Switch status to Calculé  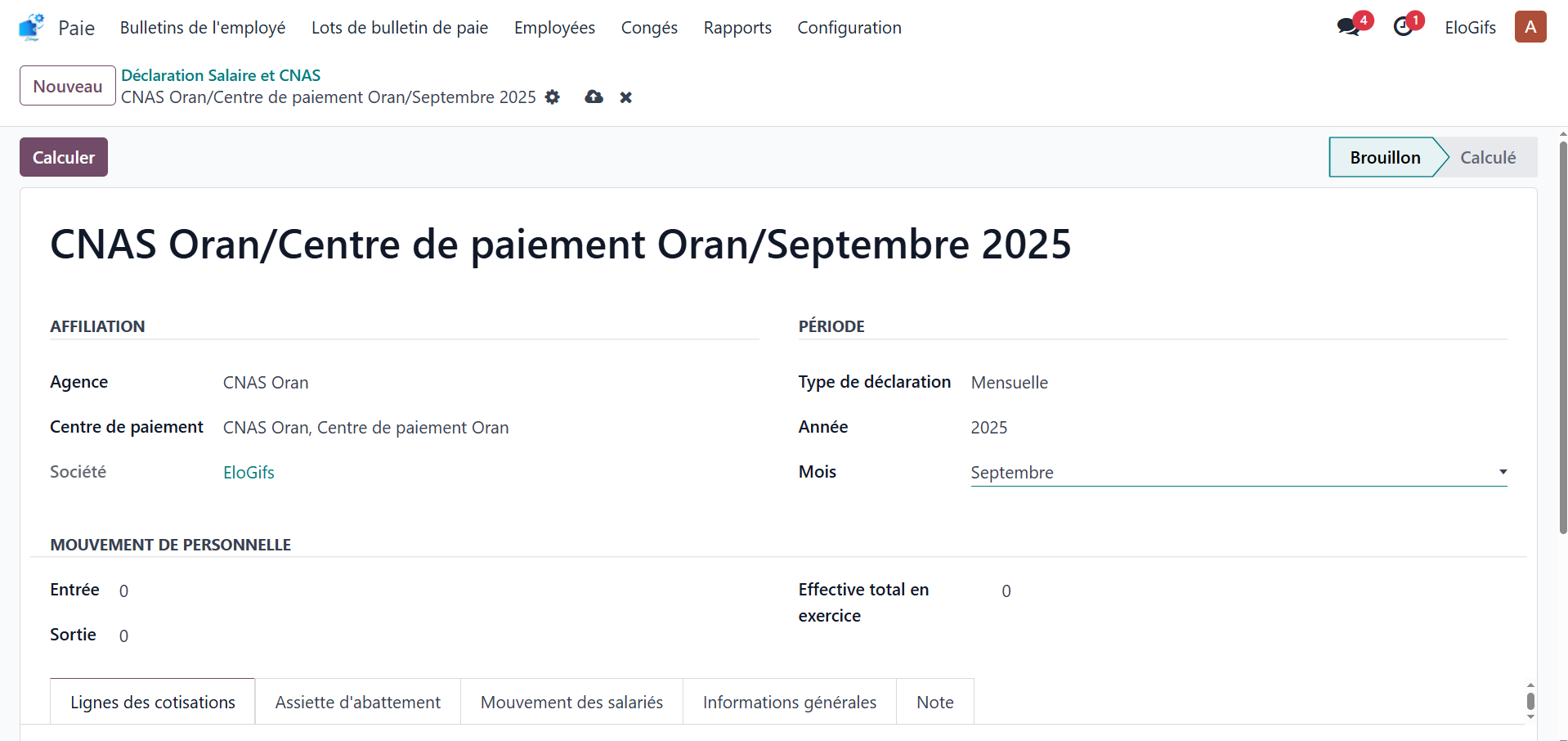1488,157
